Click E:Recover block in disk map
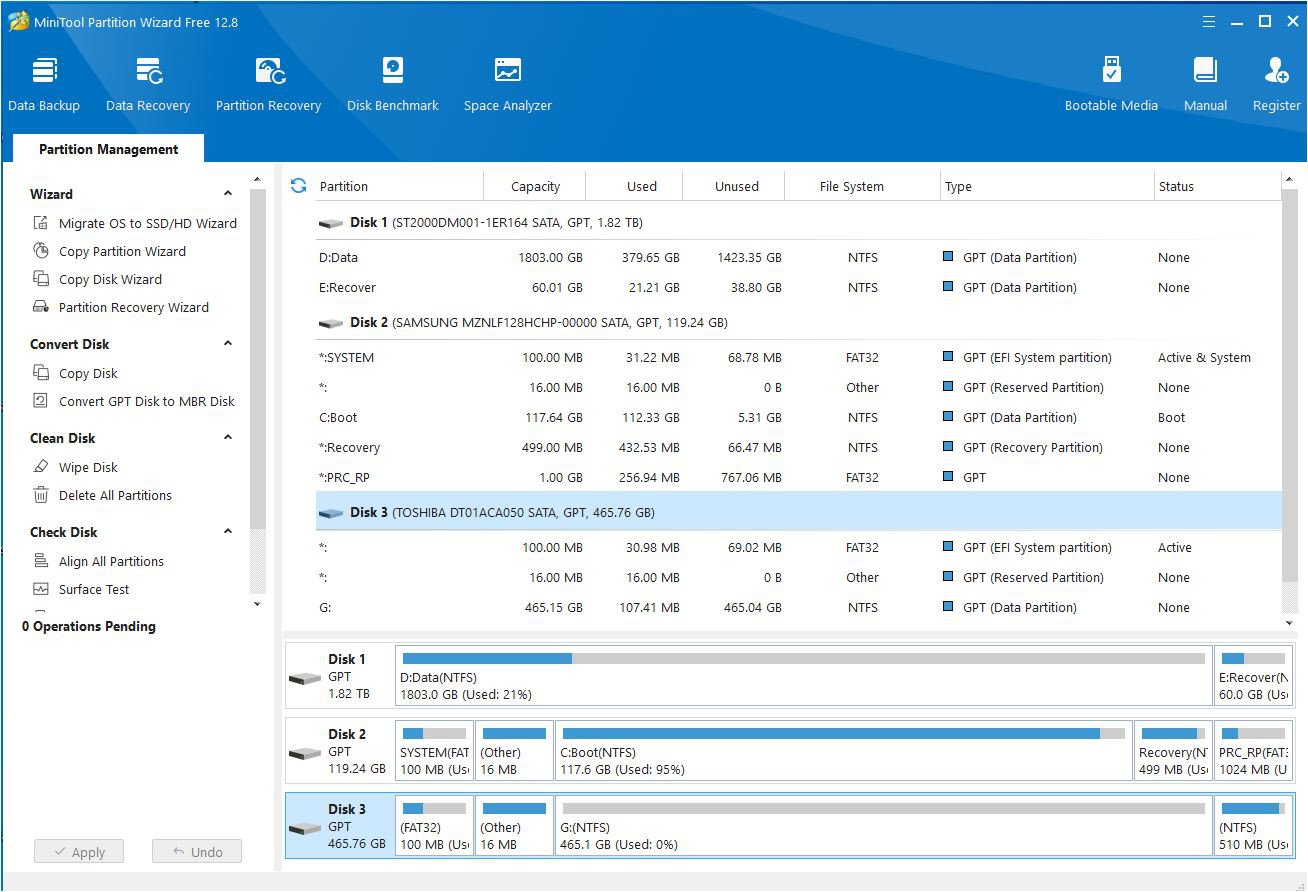The height and width of the screenshot is (892, 1308). click(x=1254, y=676)
